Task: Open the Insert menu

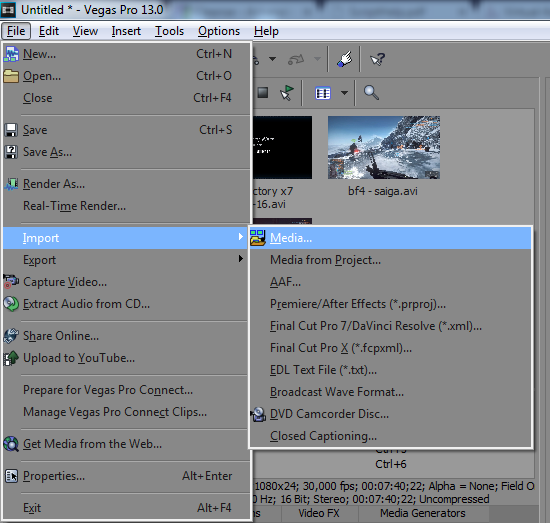Action: point(126,31)
